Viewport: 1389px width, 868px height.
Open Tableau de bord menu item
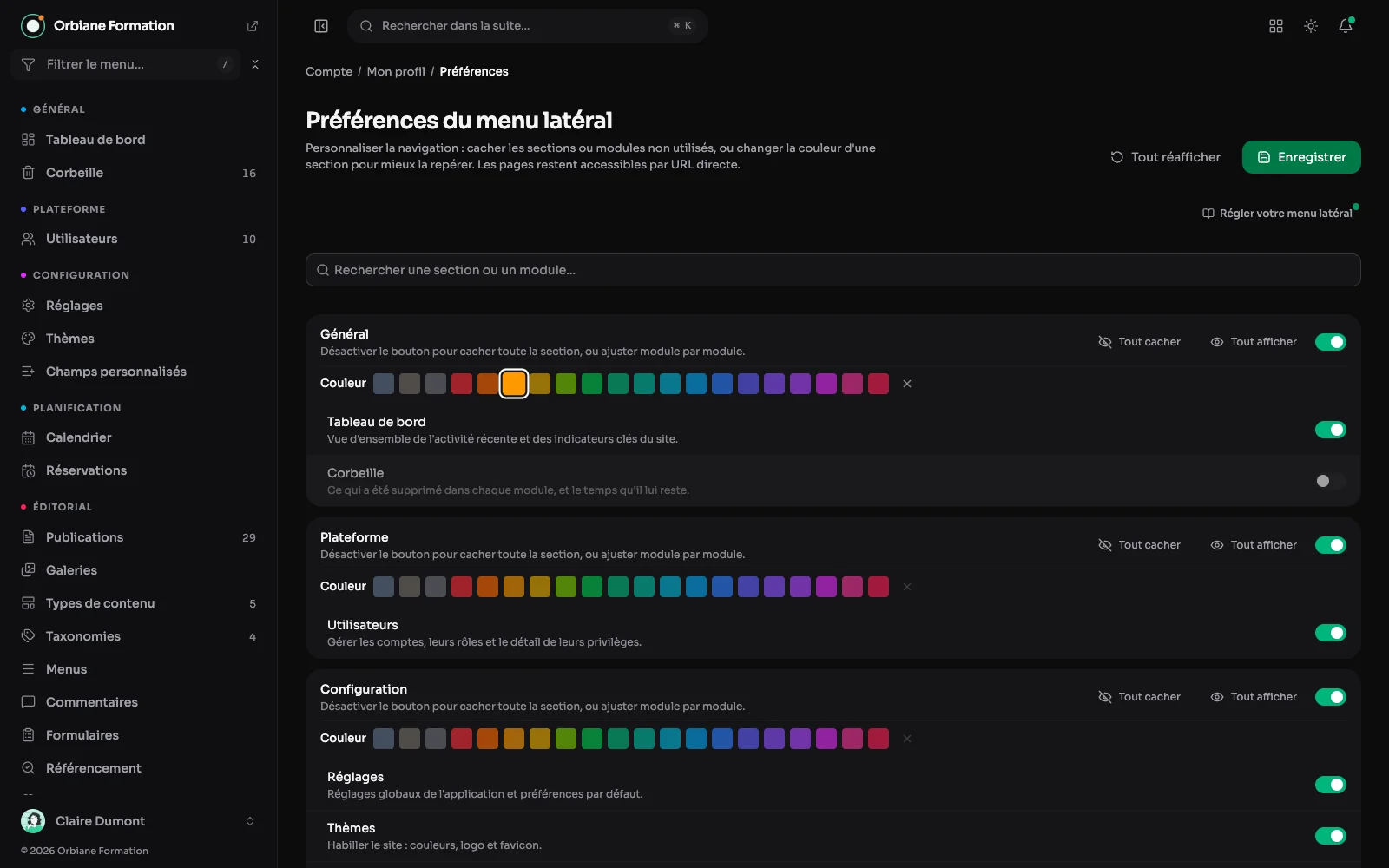point(139,140)
